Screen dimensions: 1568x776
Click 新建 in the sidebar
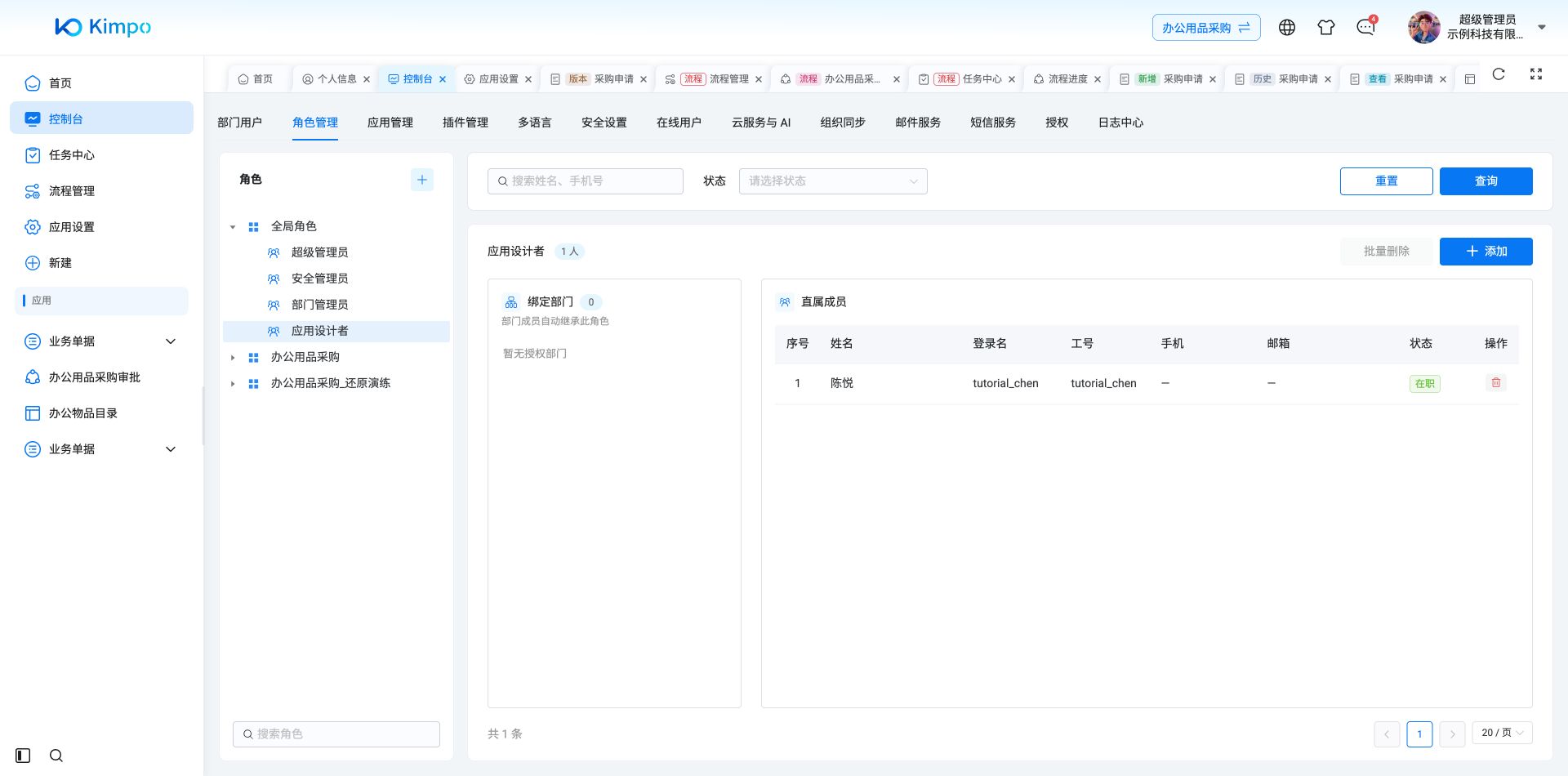101,263
